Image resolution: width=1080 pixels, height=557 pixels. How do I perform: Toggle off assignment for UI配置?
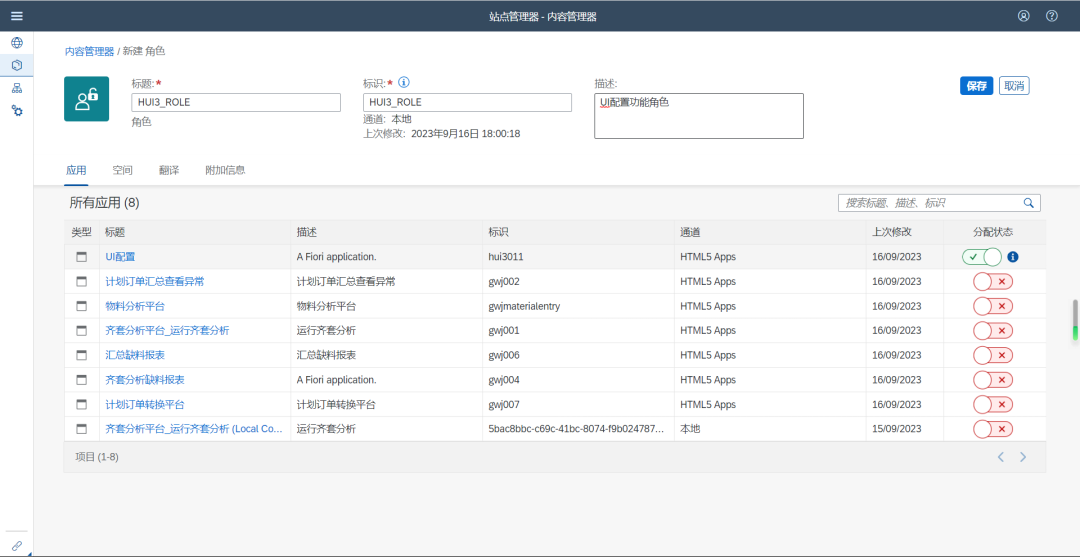982,257
